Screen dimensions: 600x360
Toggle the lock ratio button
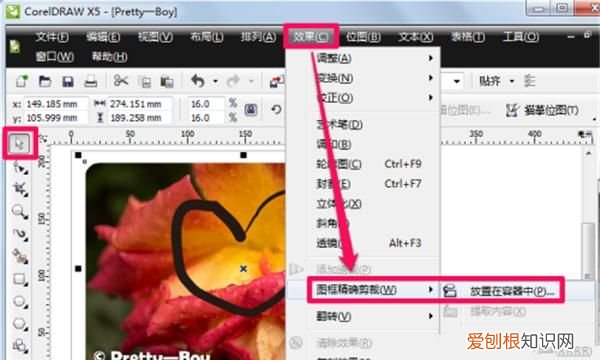[x=251, y=111]
